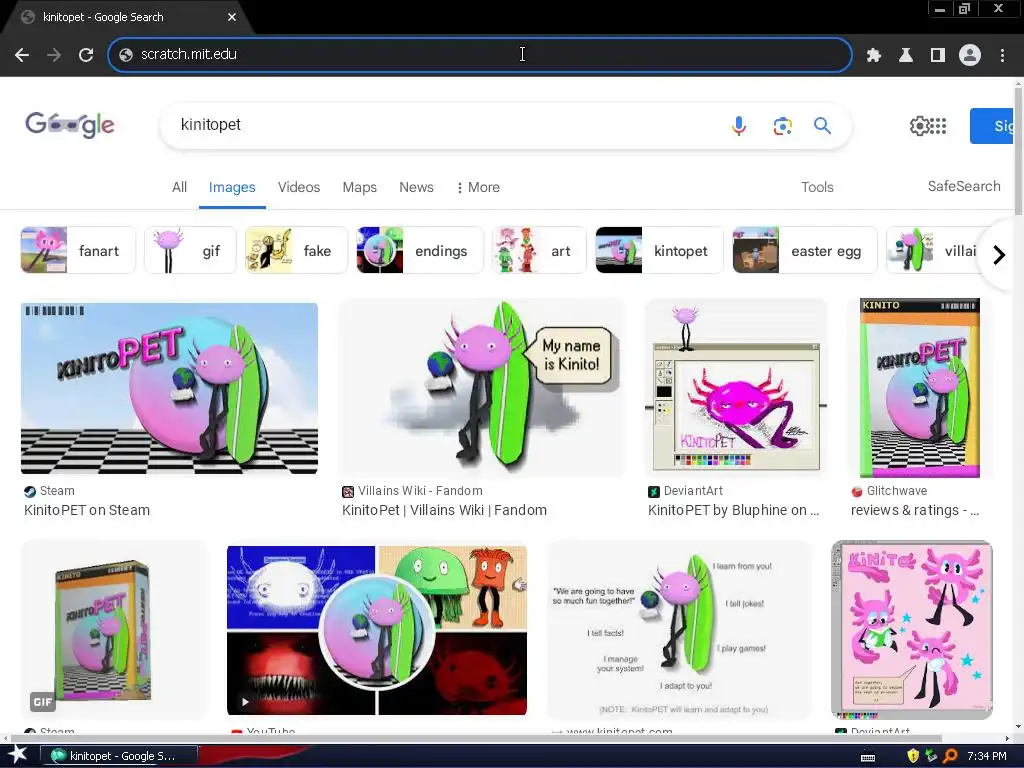Click the orange search icon in system tray
The image size is (1024, 768).
click(x=950, y=756)
